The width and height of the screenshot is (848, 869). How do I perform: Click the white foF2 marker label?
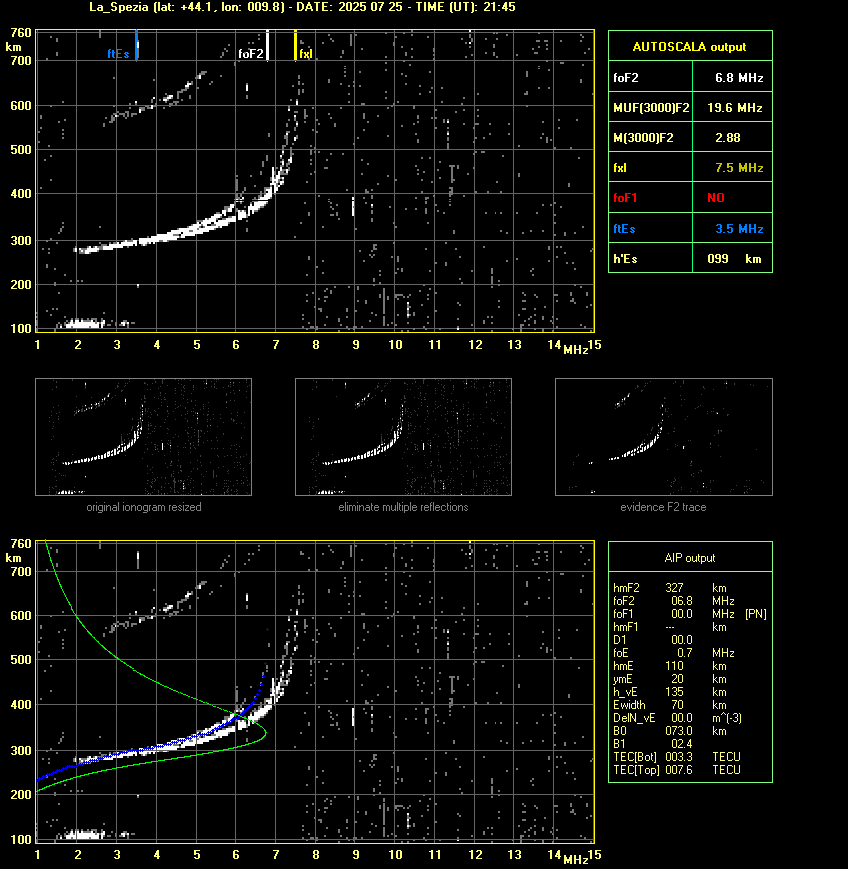click(x=251, y=54)
